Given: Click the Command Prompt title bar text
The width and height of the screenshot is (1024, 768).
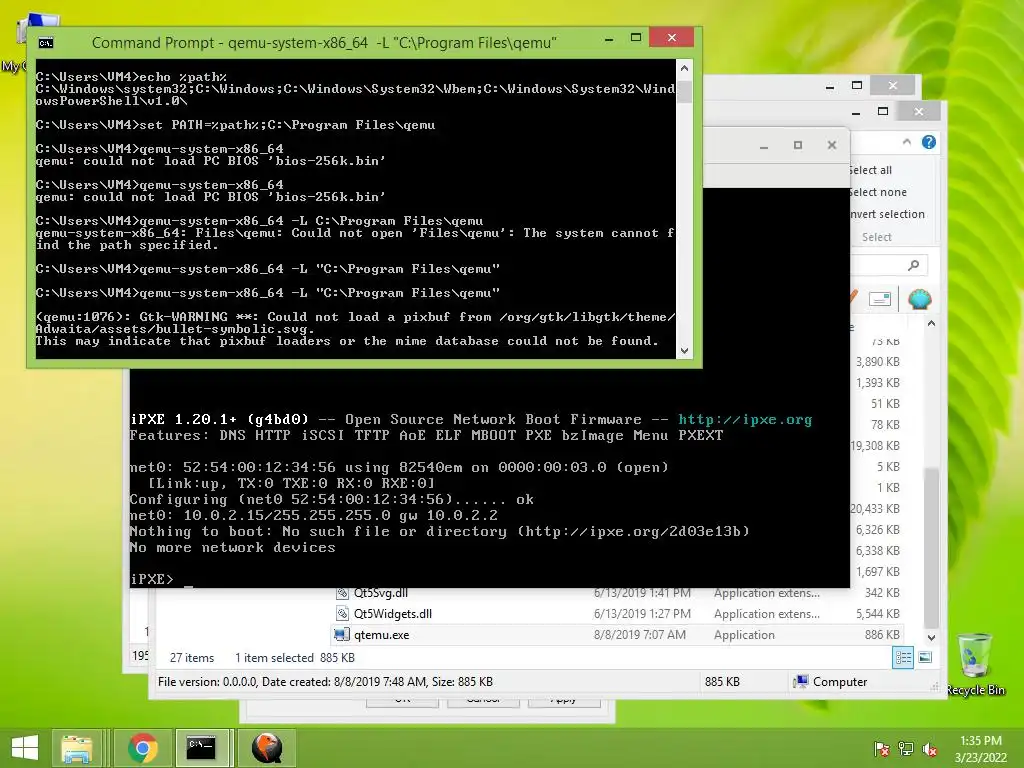Looking at the screenshot, I should click(324, 42).
